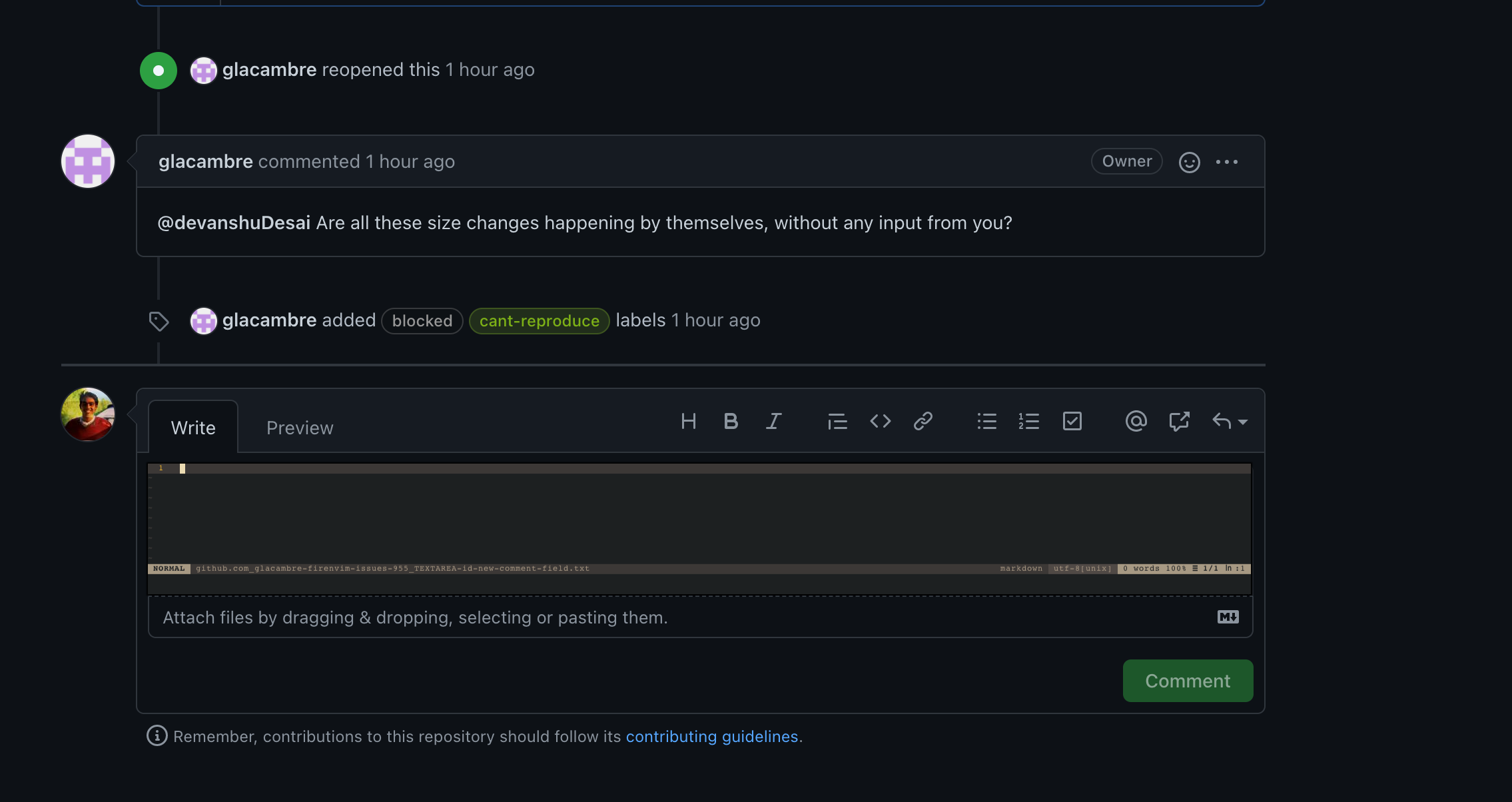Open the saved replies dropdown
1512x802 pixels.
point(1229,421)
